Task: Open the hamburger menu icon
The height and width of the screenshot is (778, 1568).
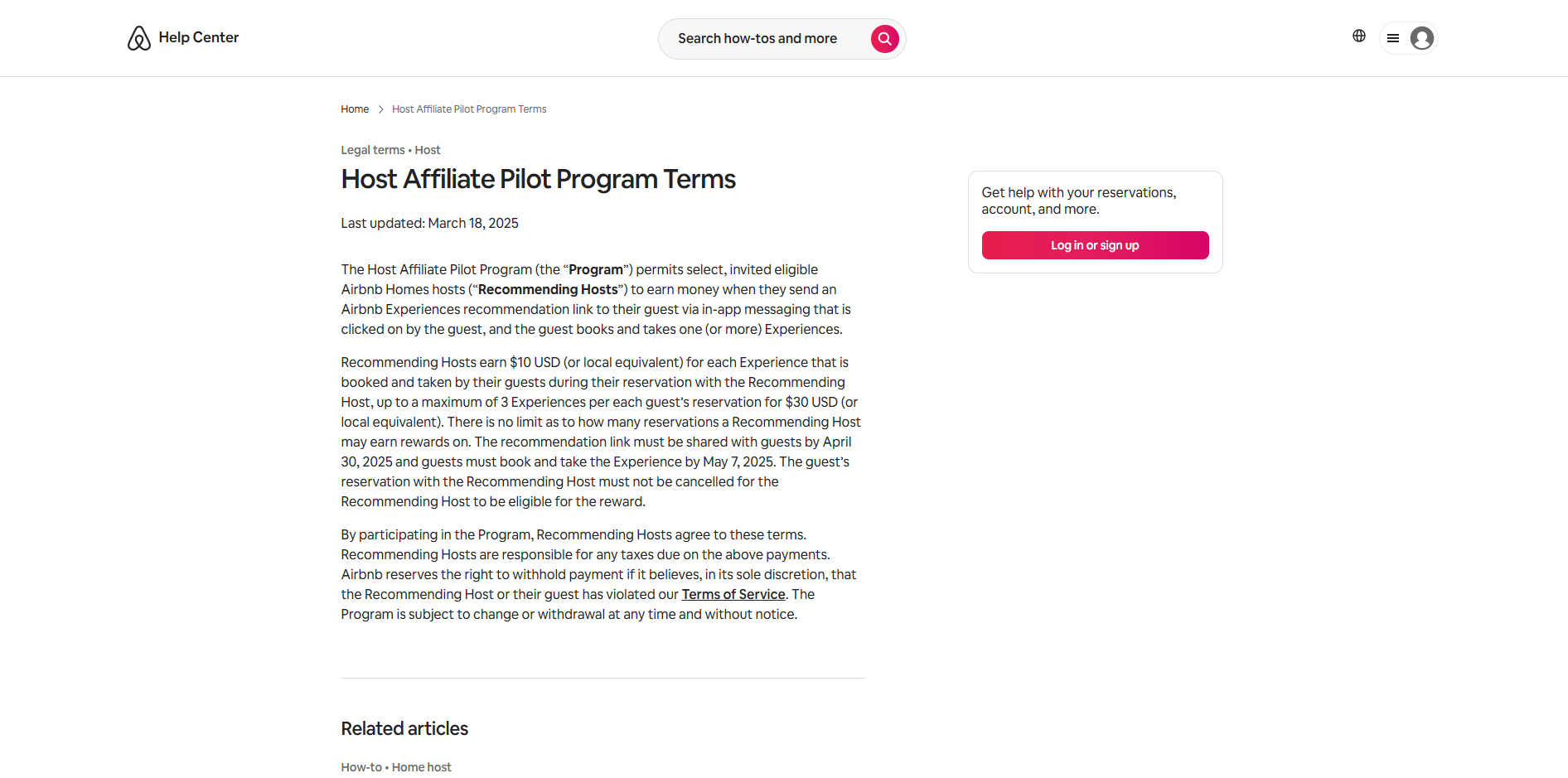Action: 1393,38
